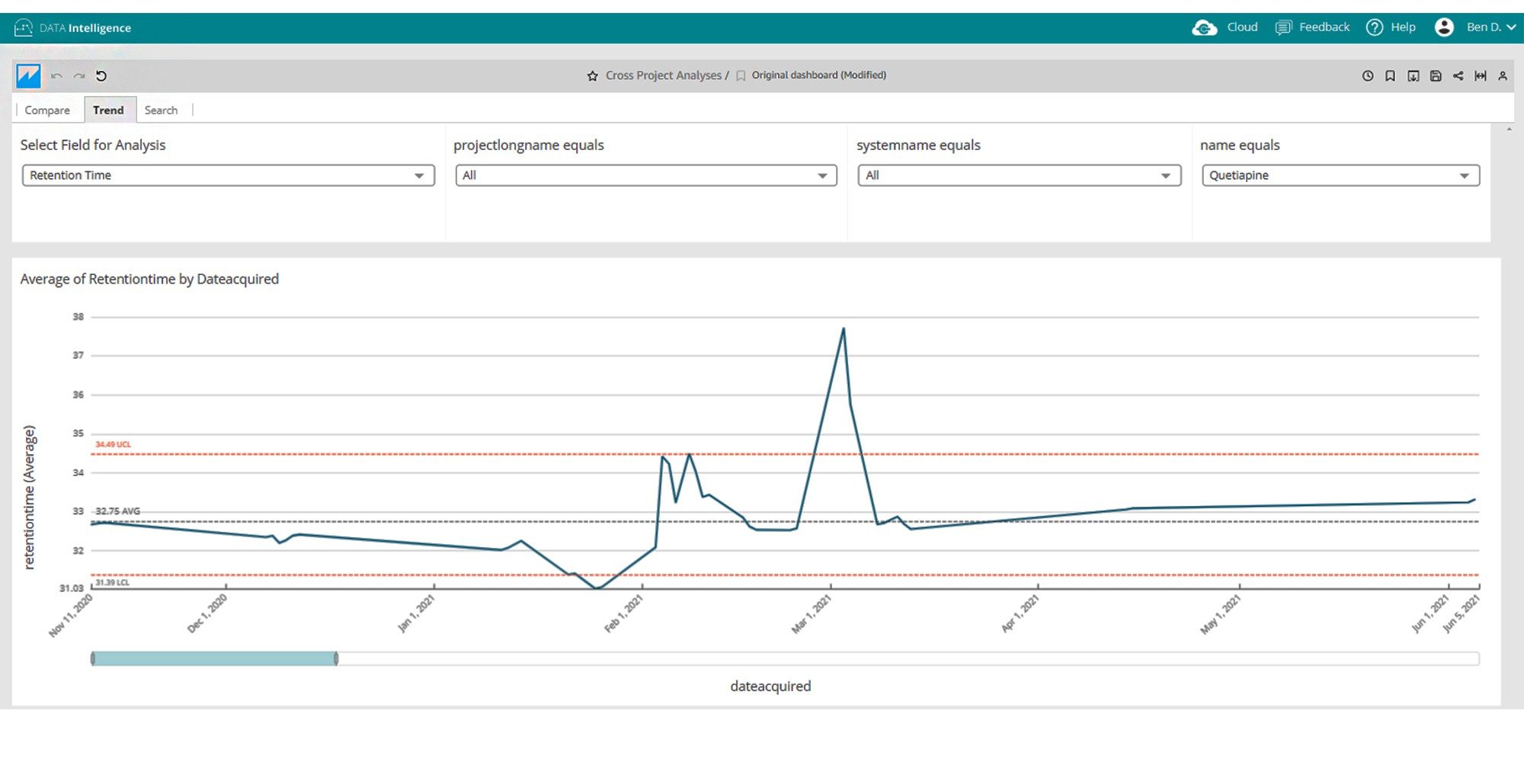Click the Help question mark icon
The width and height of the screenshot is (1524, 784).
1375,27
